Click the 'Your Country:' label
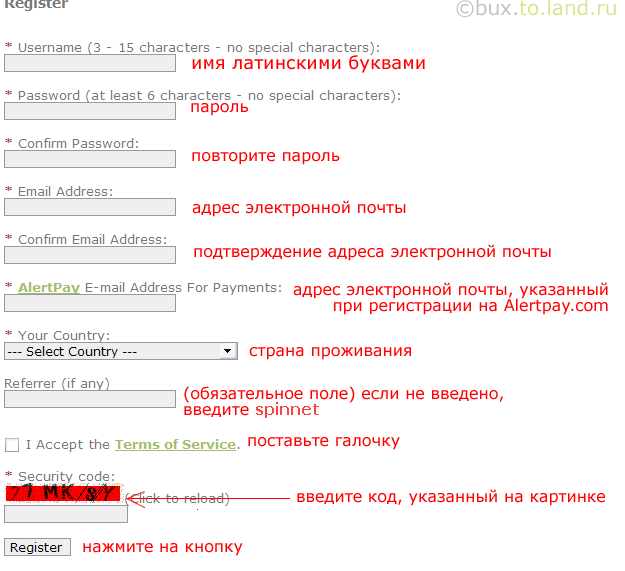This screenshot has height=571, width=625. [x=64, y=336]
